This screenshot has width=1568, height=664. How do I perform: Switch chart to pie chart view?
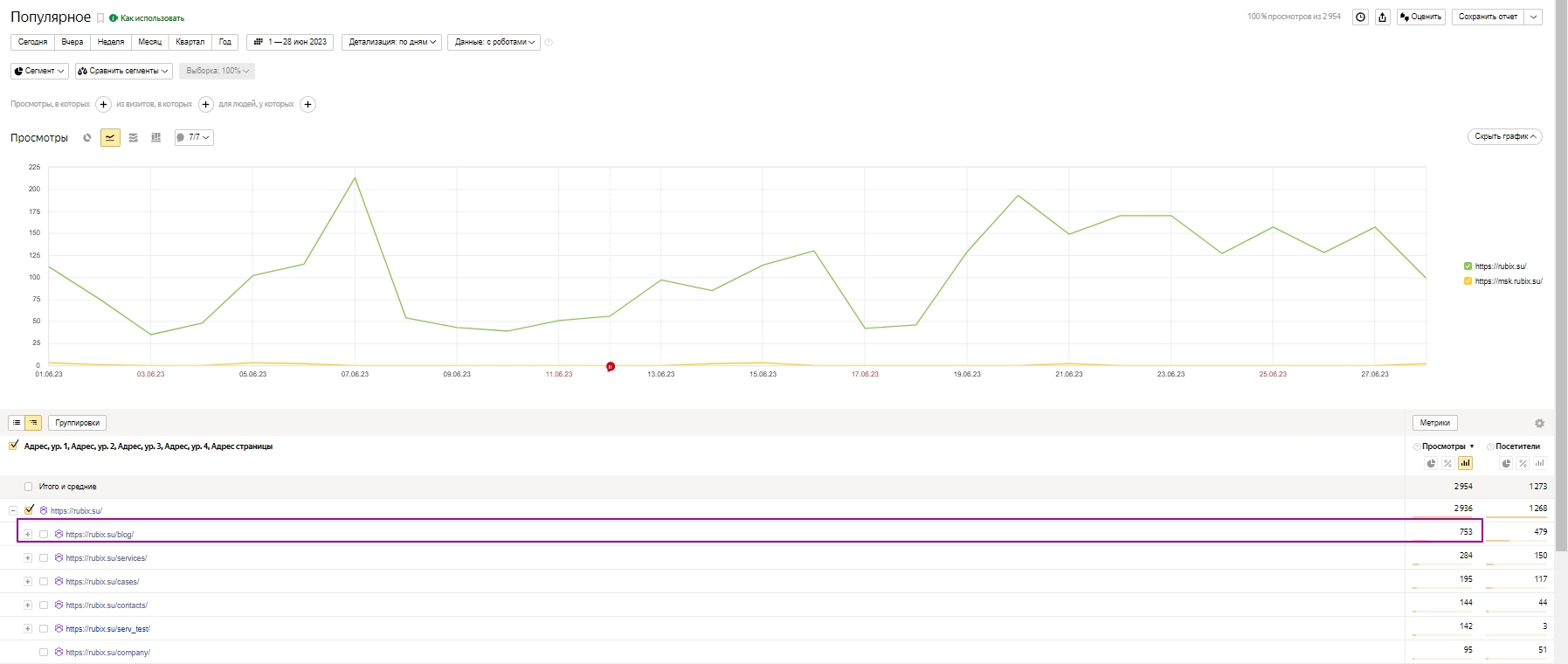point(87,137)
